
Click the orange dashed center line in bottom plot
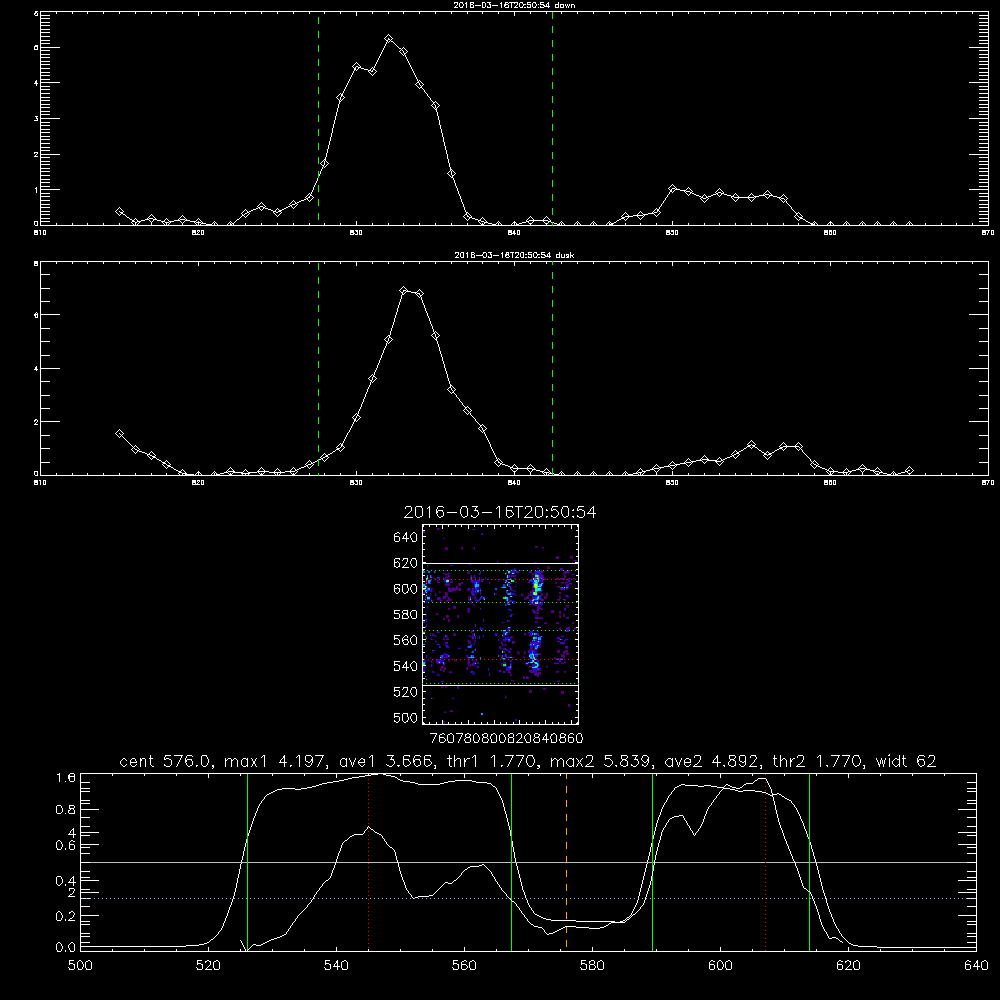[566, 861]
